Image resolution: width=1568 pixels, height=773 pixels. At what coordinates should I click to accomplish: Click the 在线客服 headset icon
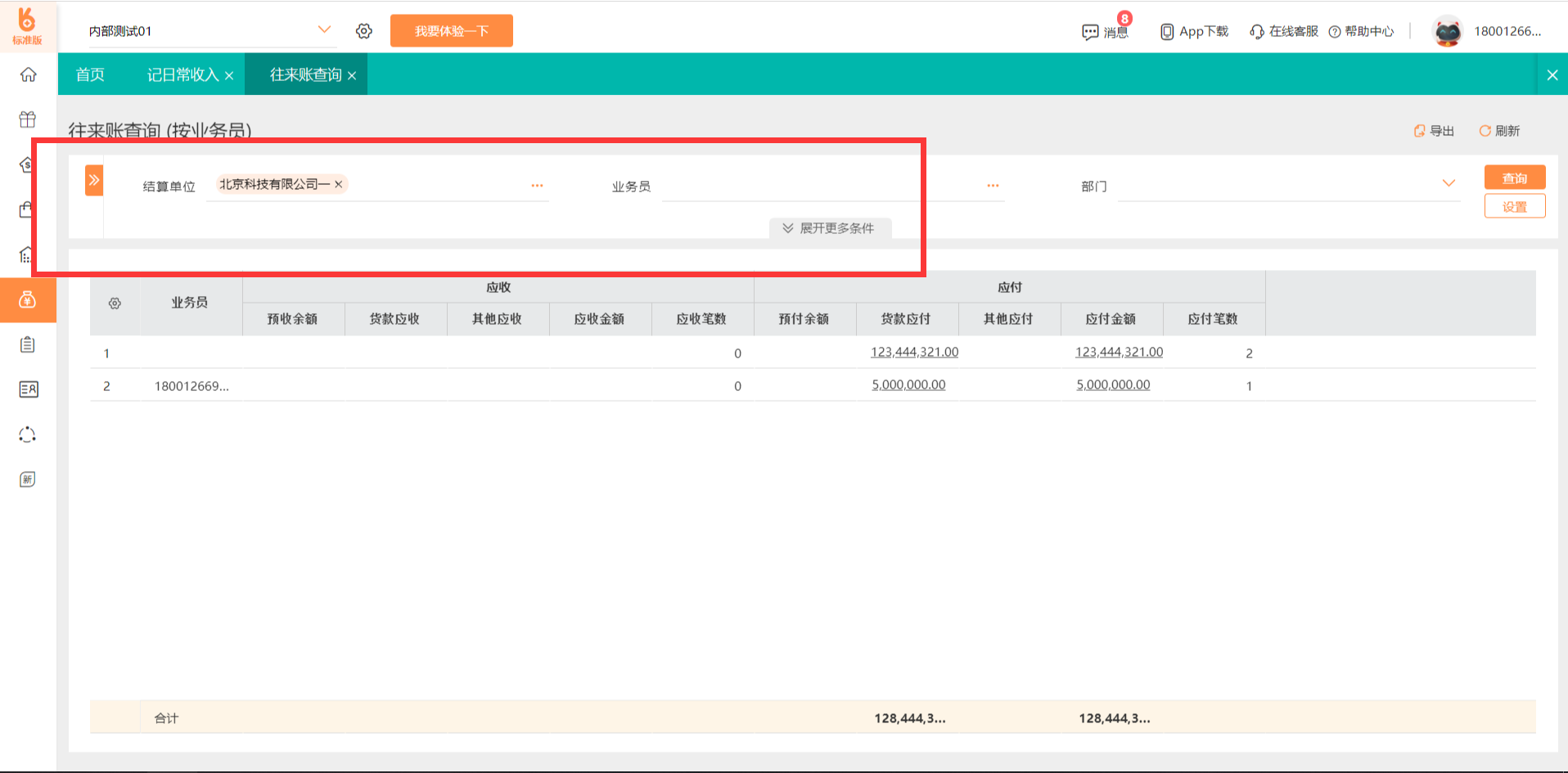1257,31
